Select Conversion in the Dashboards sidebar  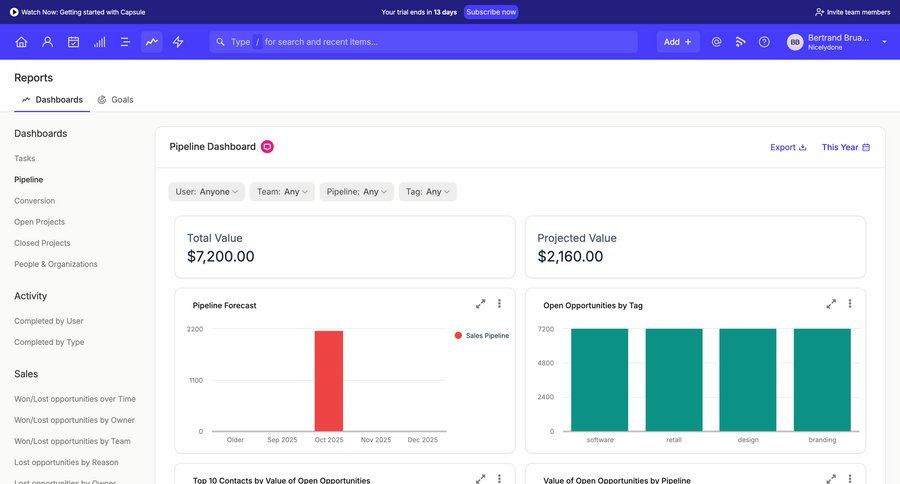[34, 201]
